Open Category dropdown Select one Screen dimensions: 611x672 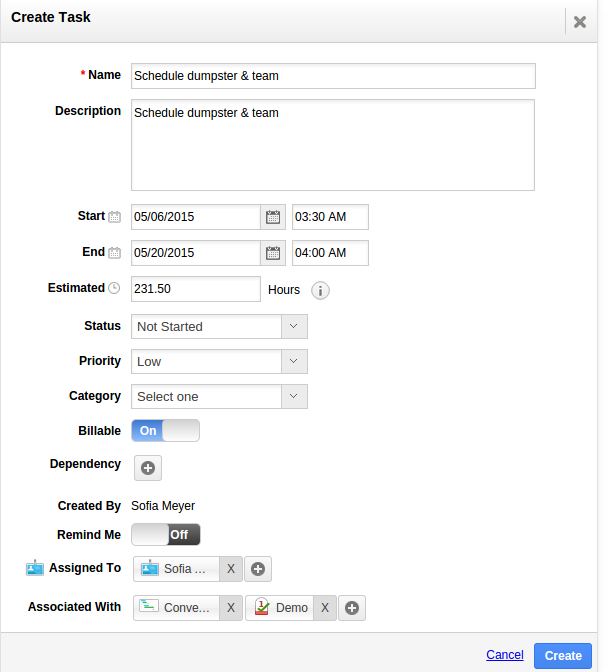click(219, 396)
